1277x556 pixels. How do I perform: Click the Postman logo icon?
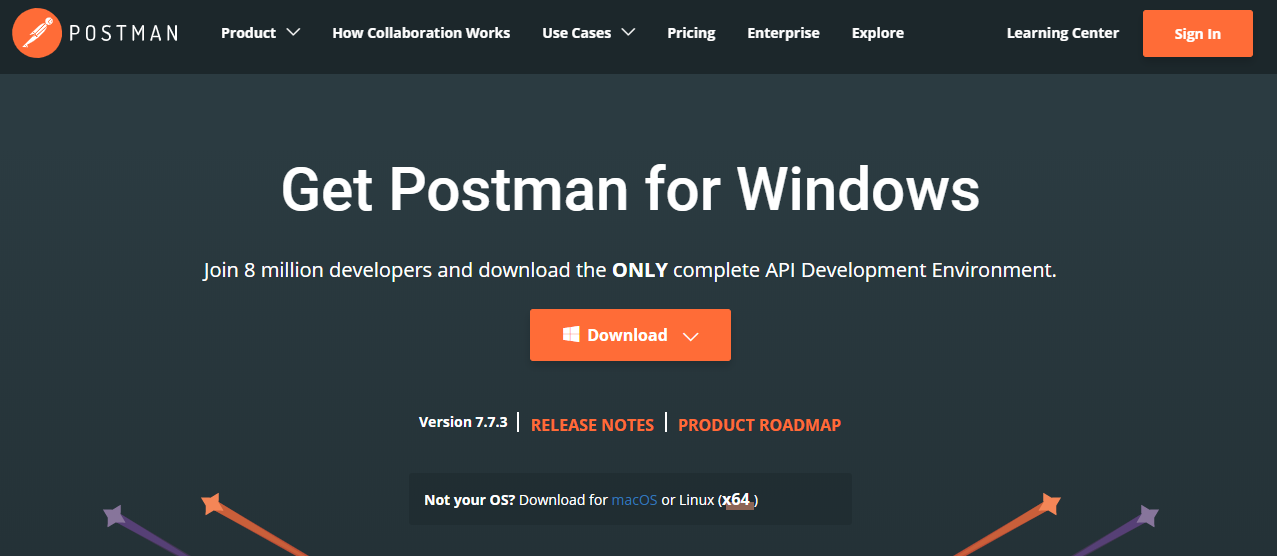click(x=36, y=33)
